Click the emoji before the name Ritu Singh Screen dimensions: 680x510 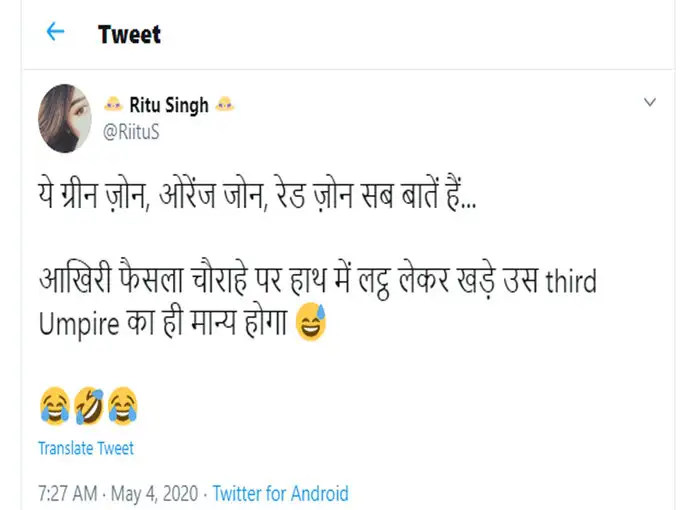113,105
